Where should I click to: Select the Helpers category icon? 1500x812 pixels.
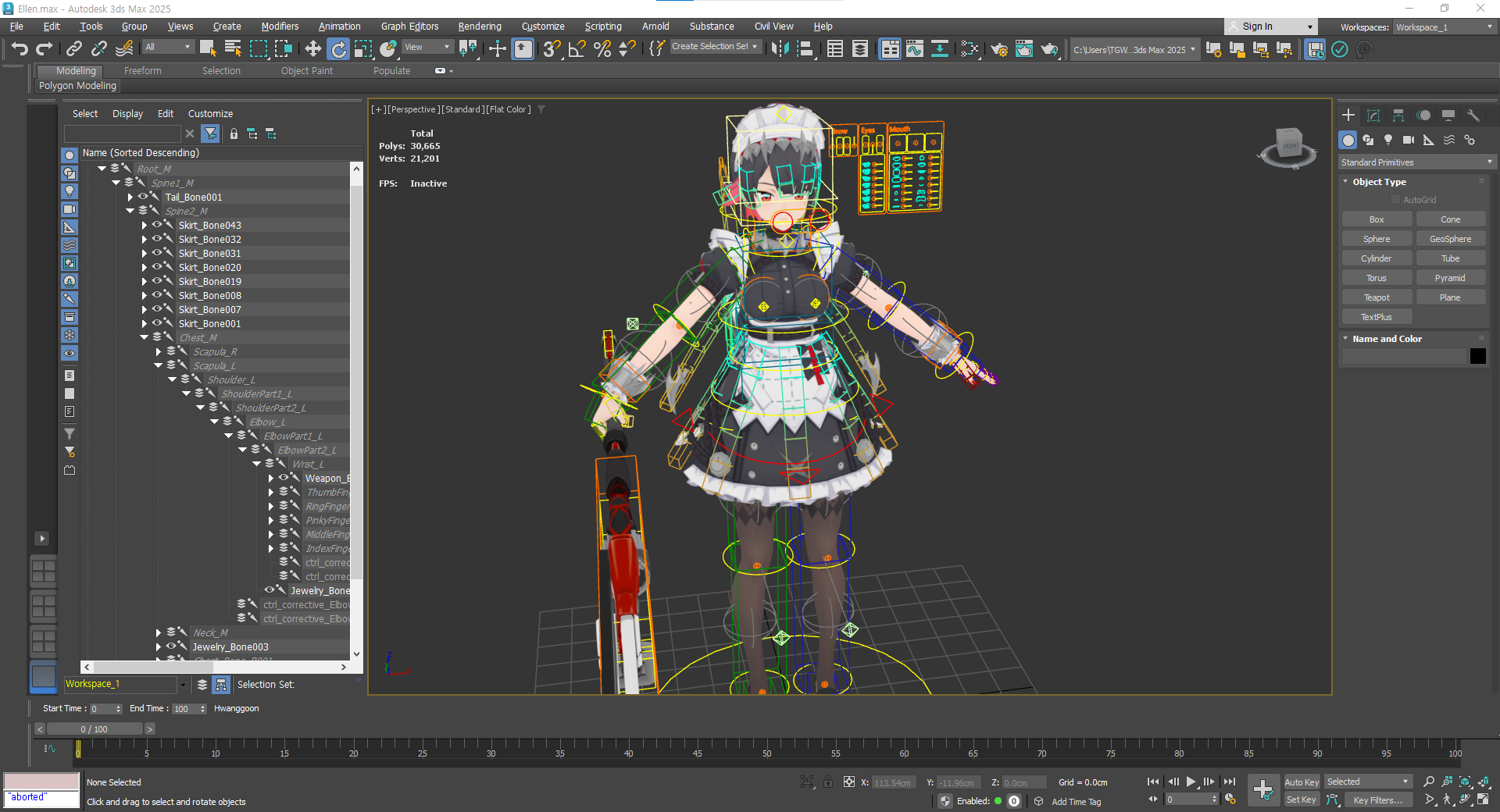coord(1429,140)
